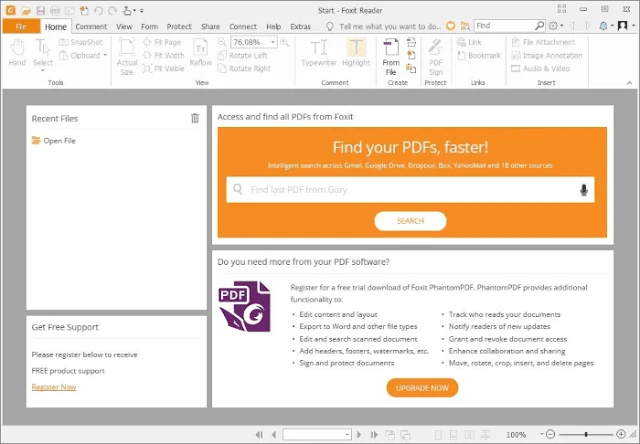Click the Save icon in quick access toolbar
The height and width of the screenshot is (444, 640).
click(40, 11)
